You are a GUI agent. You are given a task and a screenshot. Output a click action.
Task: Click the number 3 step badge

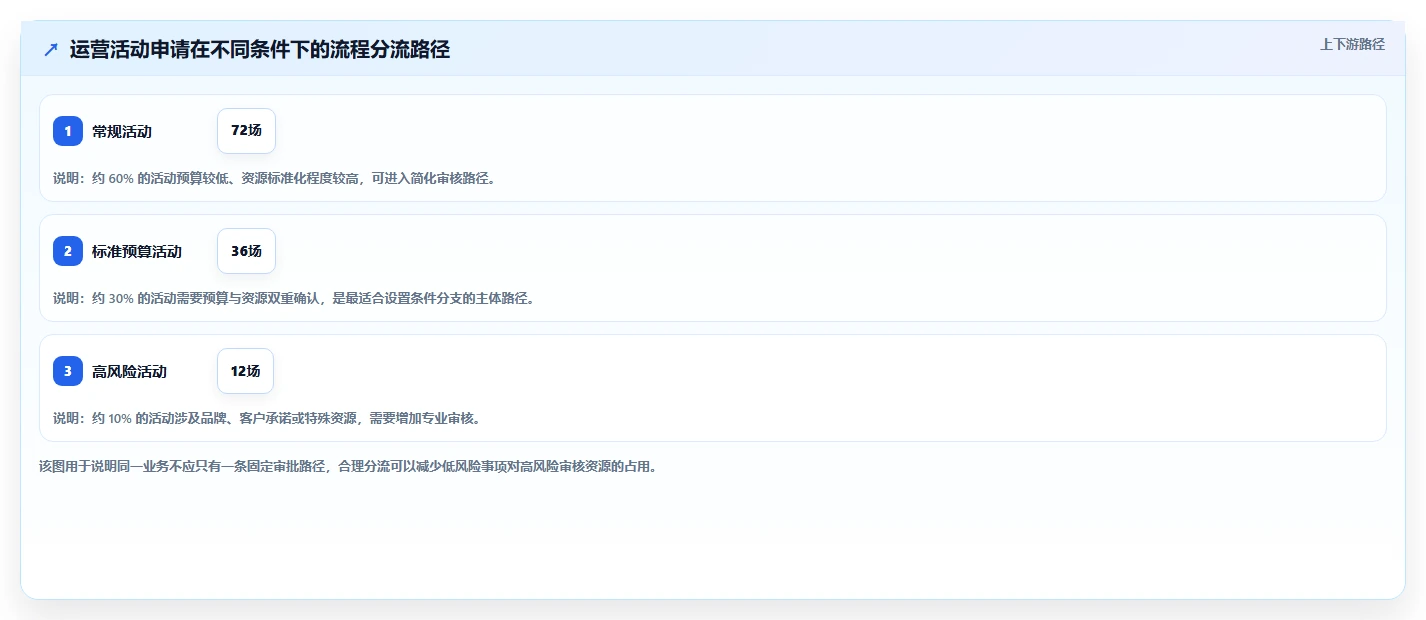tap(68, 371)
